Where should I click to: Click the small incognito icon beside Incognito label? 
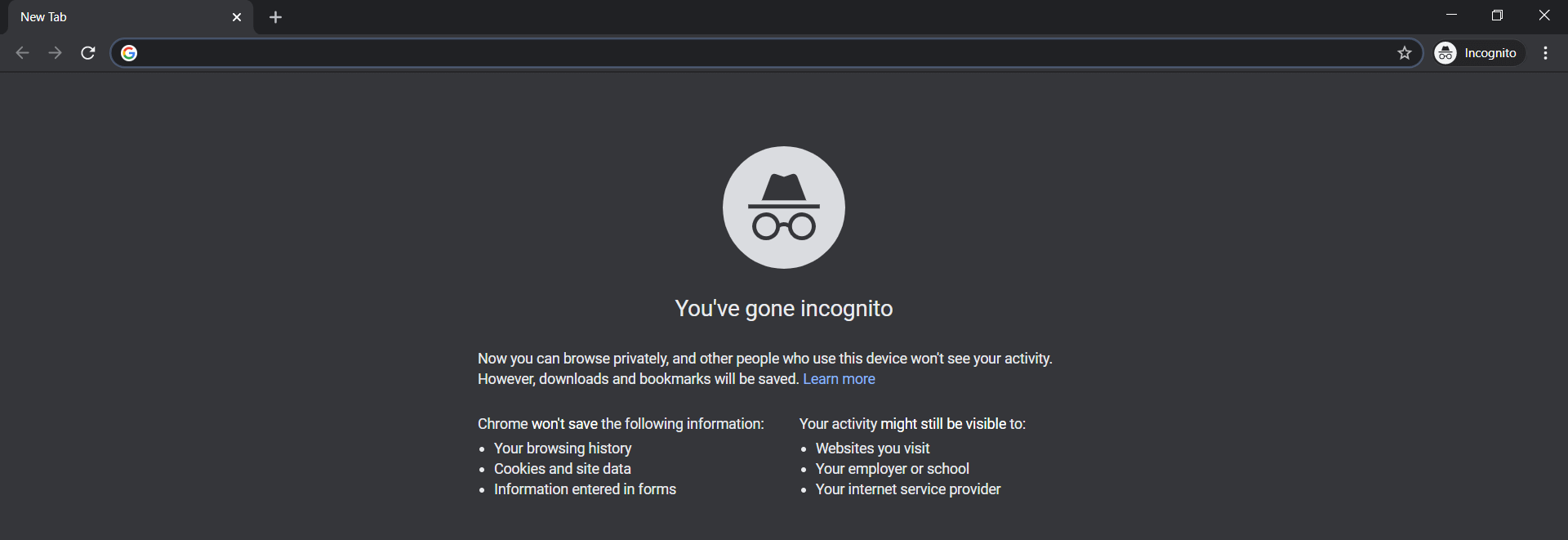(x=1445, y=53)
